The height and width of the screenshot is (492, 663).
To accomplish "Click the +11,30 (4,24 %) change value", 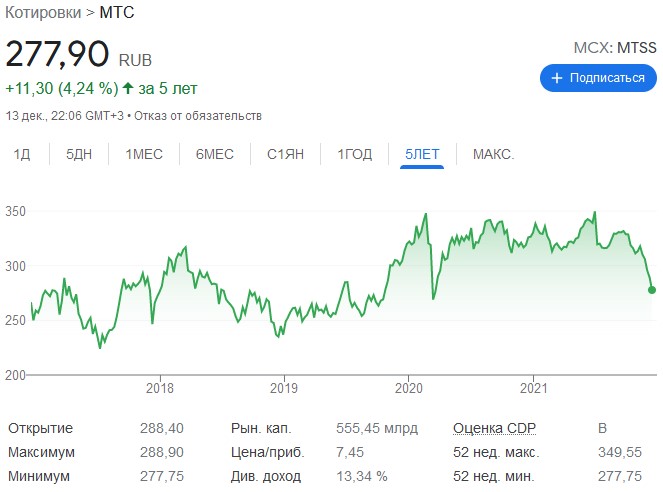I will click(62, 88).
